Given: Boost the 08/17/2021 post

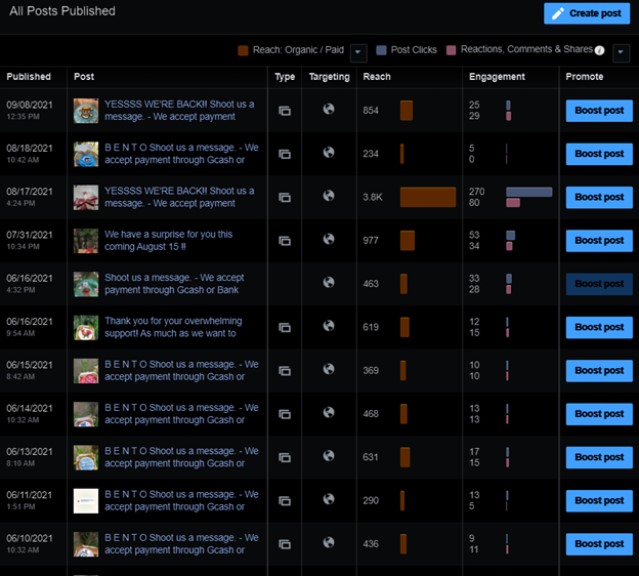Looking at the screenshot, I should [599, 197].
